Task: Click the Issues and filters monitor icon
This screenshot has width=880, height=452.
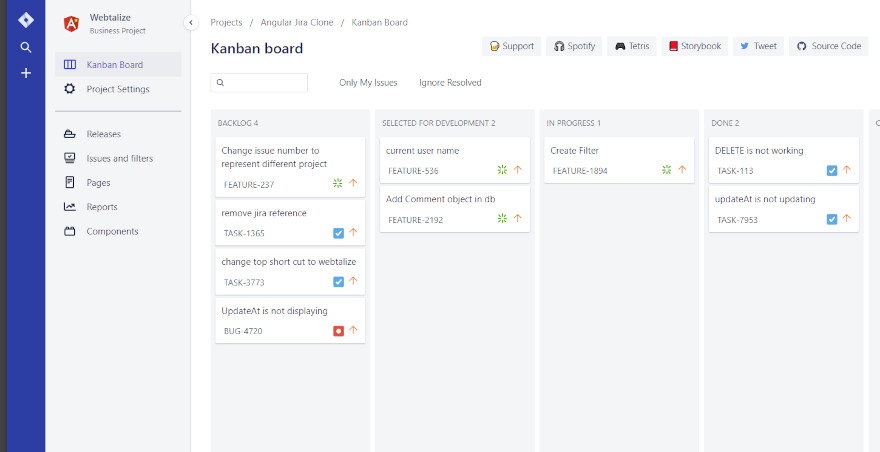Action: [70, 158]
